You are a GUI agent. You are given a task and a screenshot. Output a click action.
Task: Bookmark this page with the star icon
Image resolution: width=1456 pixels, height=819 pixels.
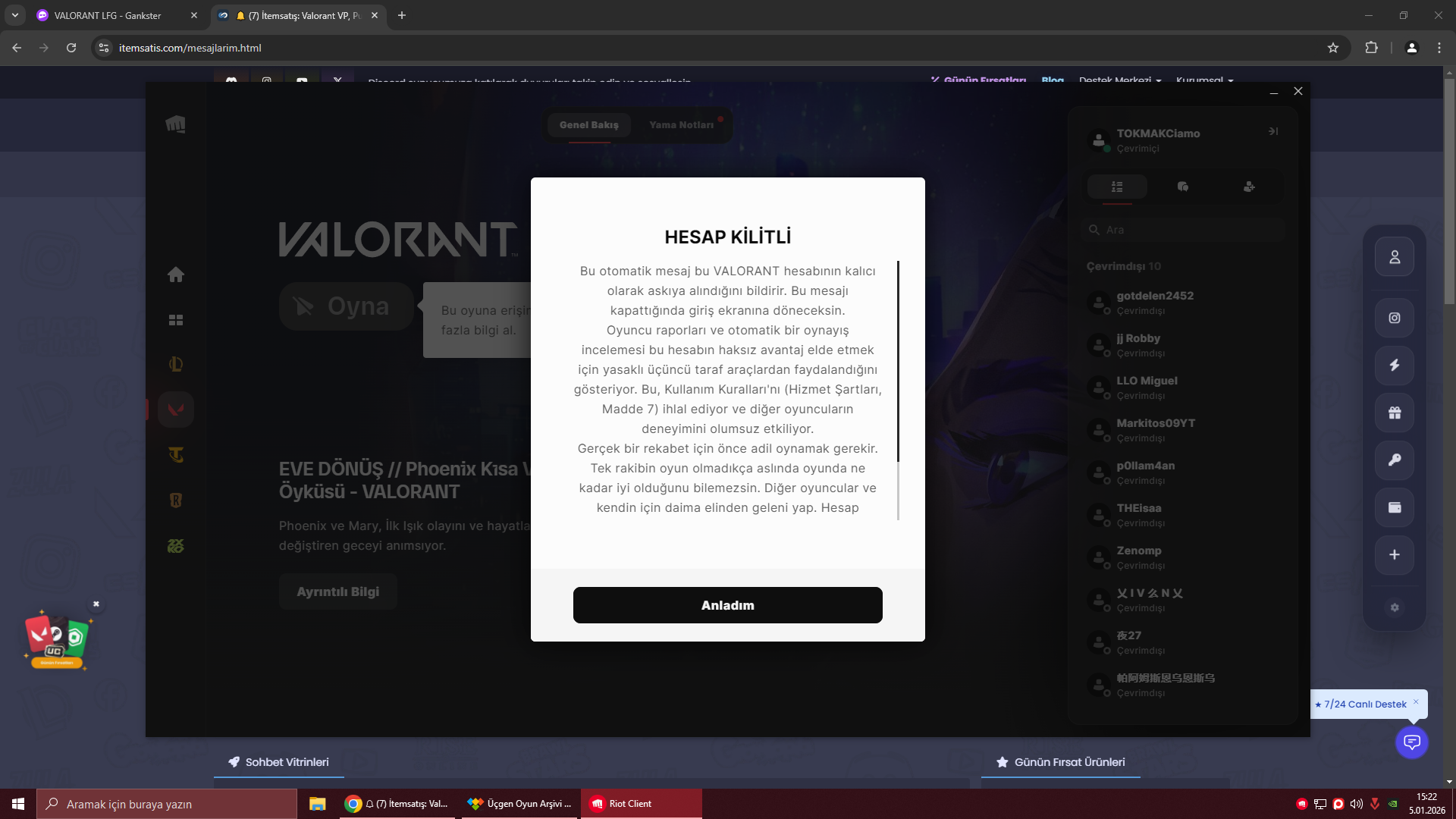[x=1333, y=48]
